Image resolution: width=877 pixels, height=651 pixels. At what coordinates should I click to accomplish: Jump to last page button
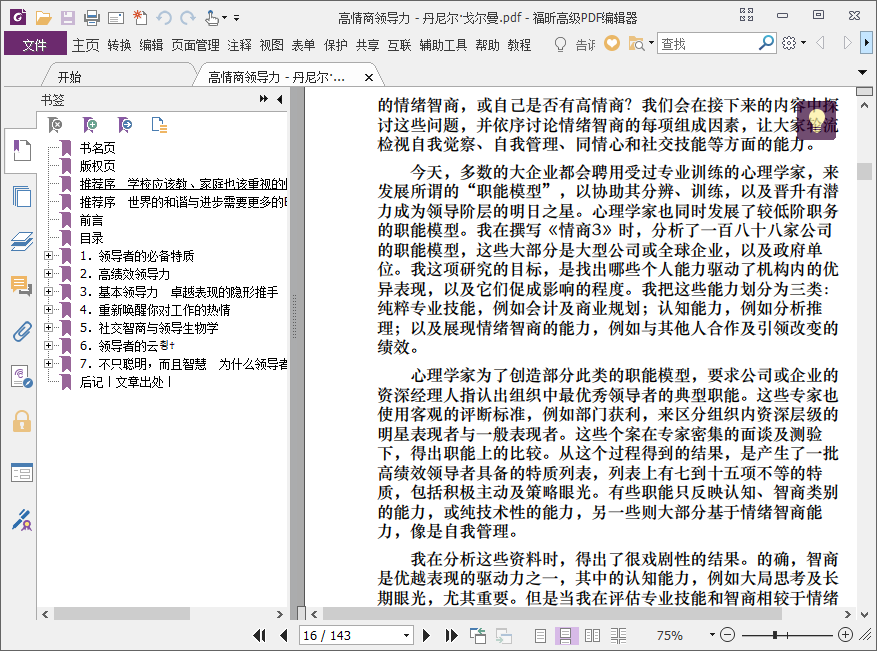pos(451,635)
